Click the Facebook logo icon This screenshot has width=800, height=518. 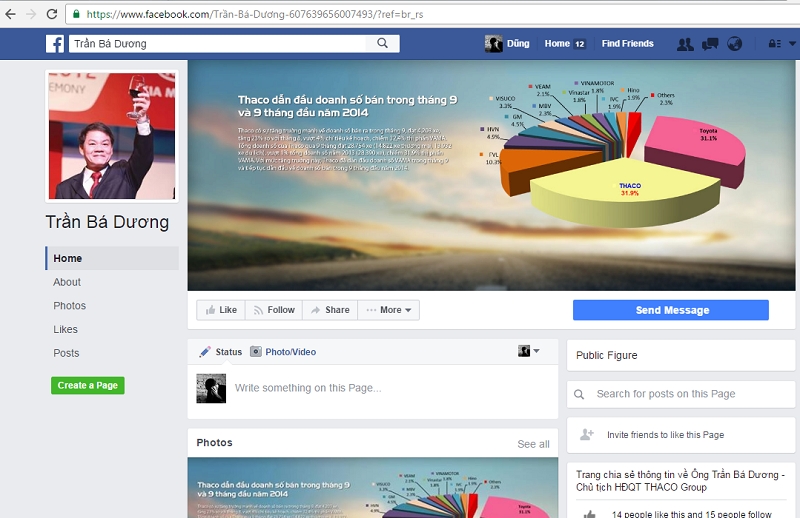(55, 44)
